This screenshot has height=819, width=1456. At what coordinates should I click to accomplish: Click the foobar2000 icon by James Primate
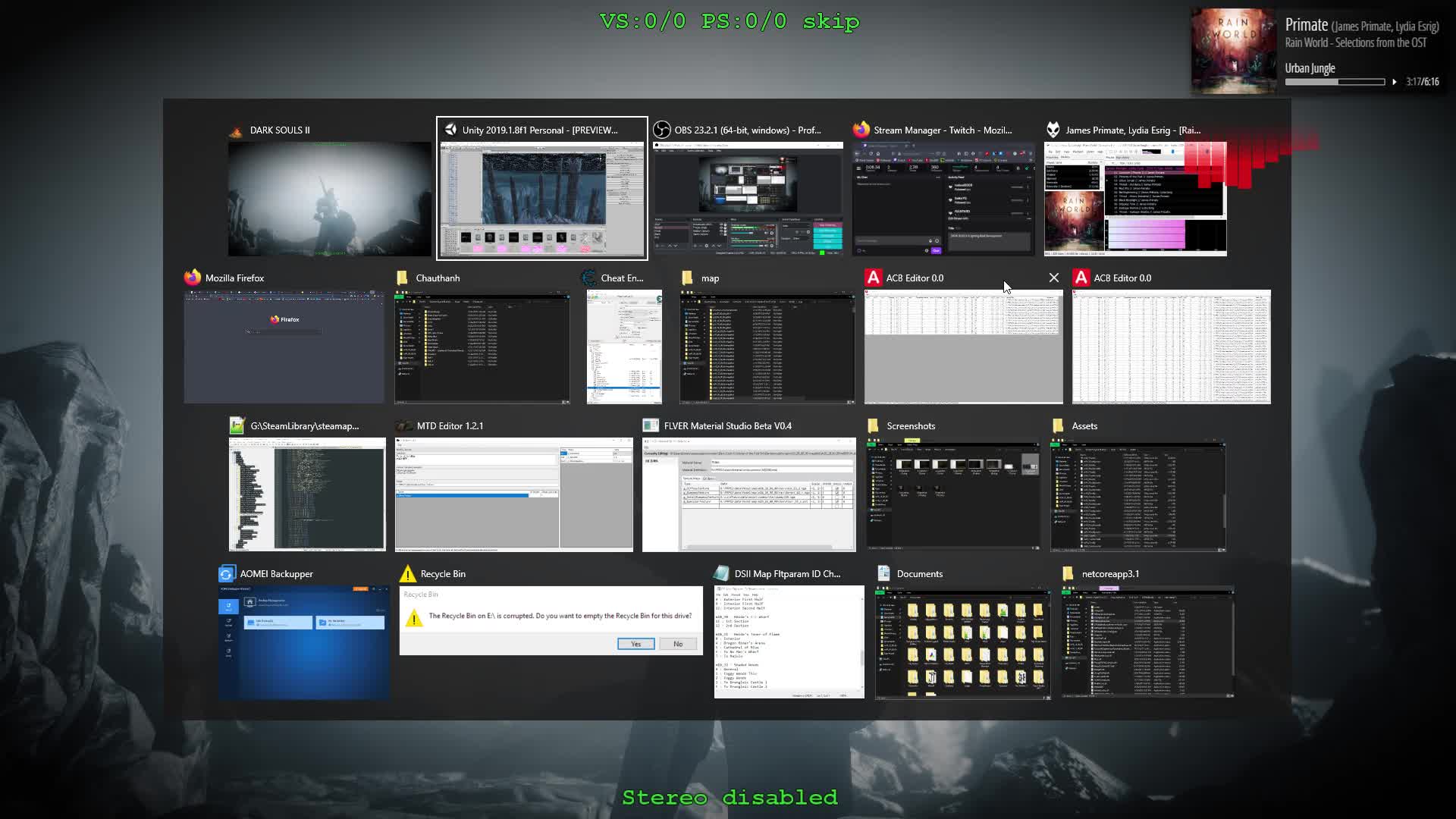1053,130
